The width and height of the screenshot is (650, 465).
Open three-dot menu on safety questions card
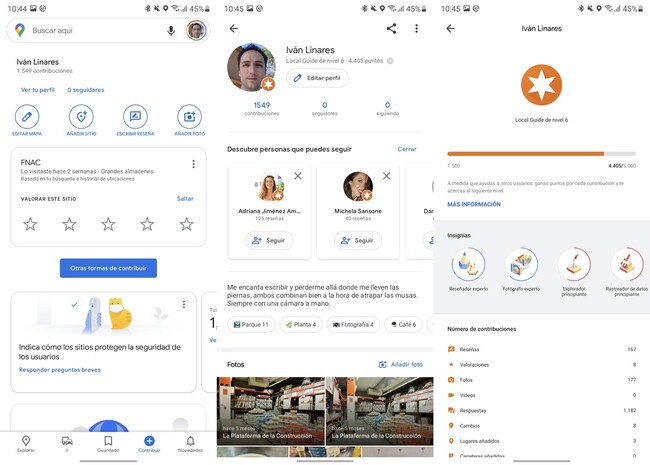click(x=184, y=305)
